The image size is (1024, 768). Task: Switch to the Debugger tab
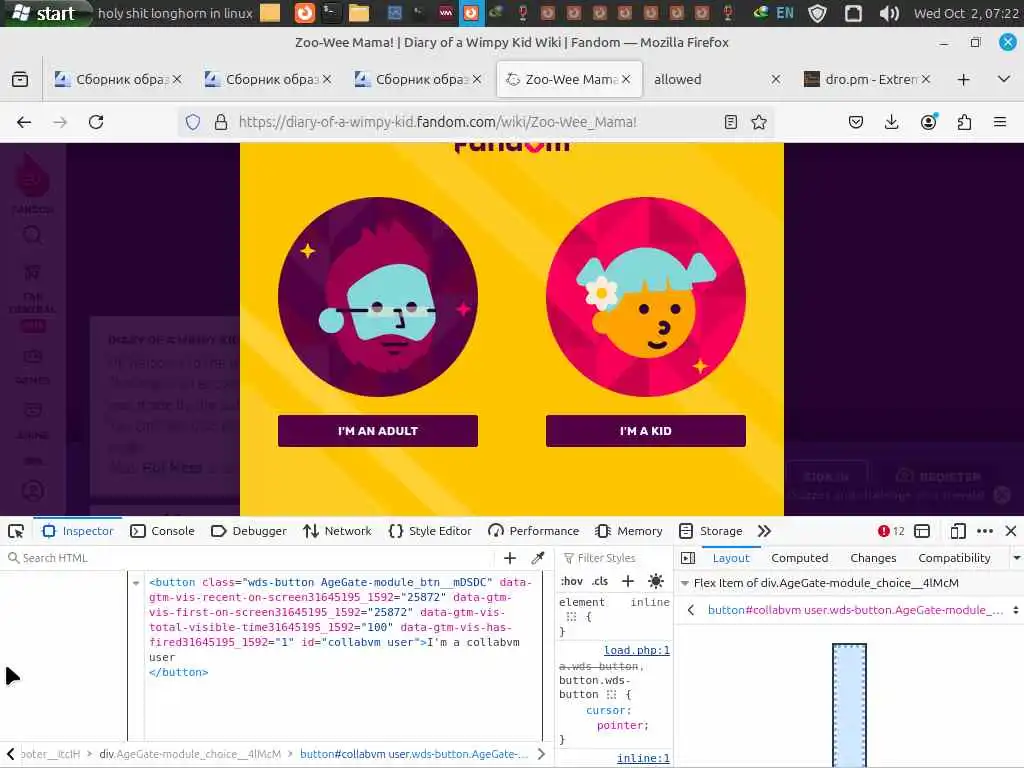coord(249,532)
